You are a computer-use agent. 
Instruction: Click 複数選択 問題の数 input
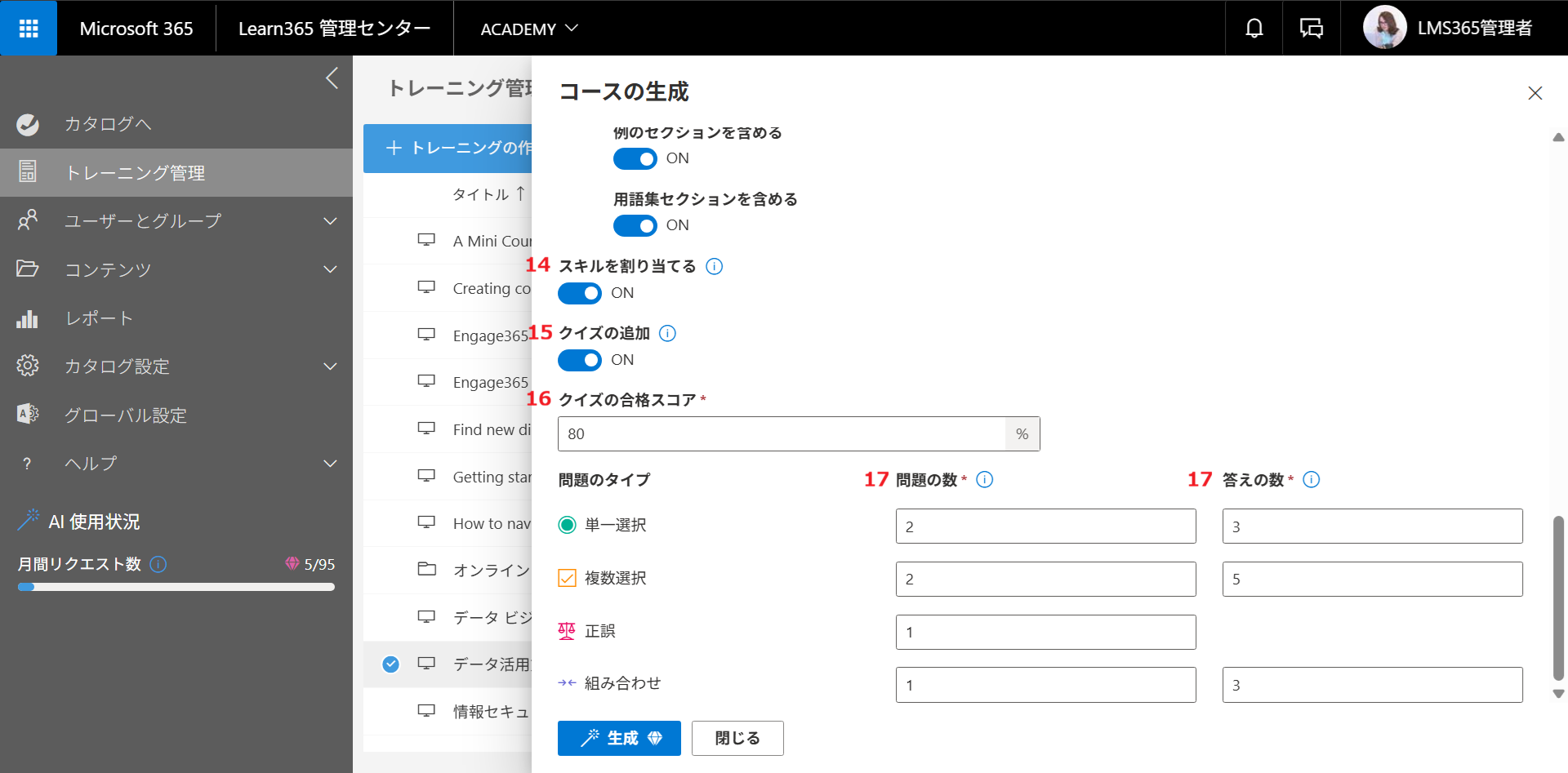tap(1045, 579)
